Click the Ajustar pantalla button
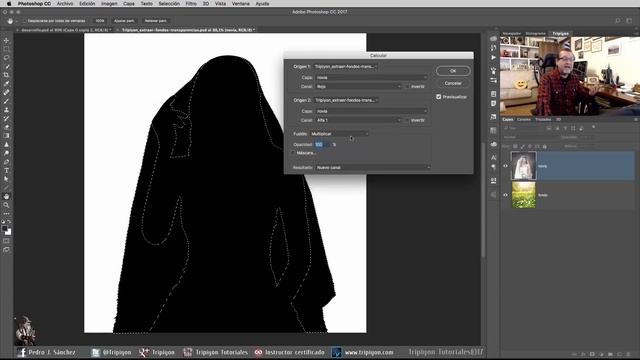 click(124, 20)
